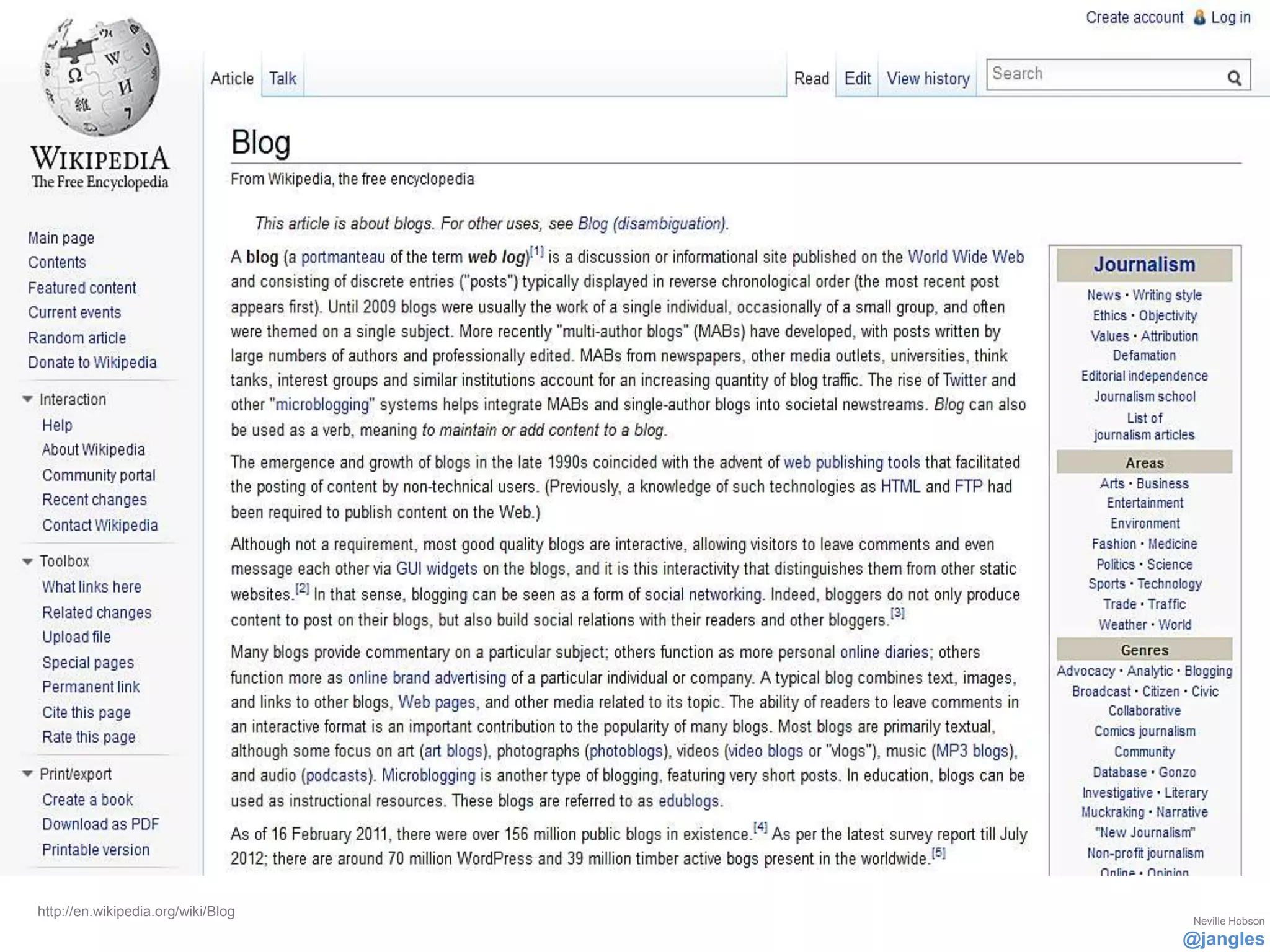
Task: Click the Permanent link entry
Action: click(x=91, y=687)
